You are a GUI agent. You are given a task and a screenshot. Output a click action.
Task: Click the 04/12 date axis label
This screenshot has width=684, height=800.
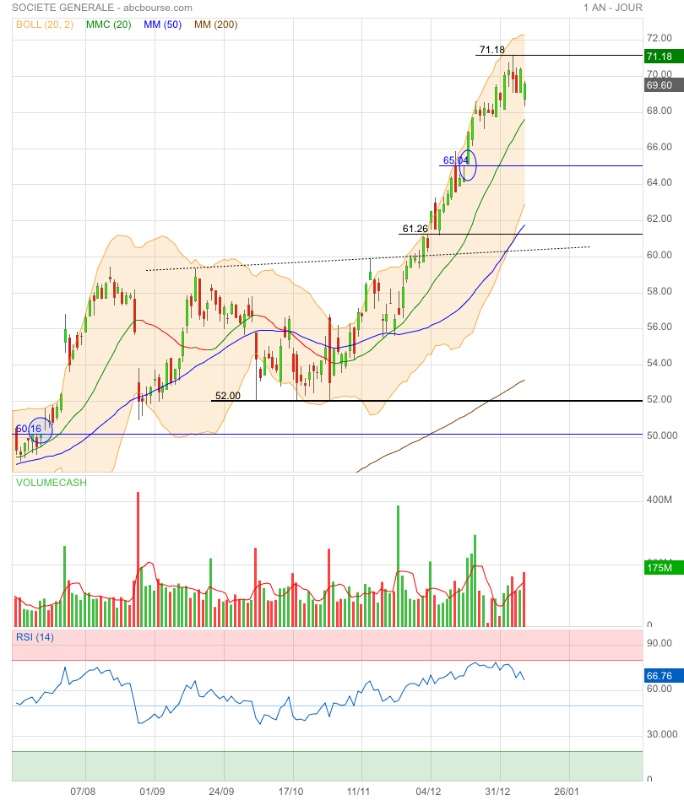[428, 791]
